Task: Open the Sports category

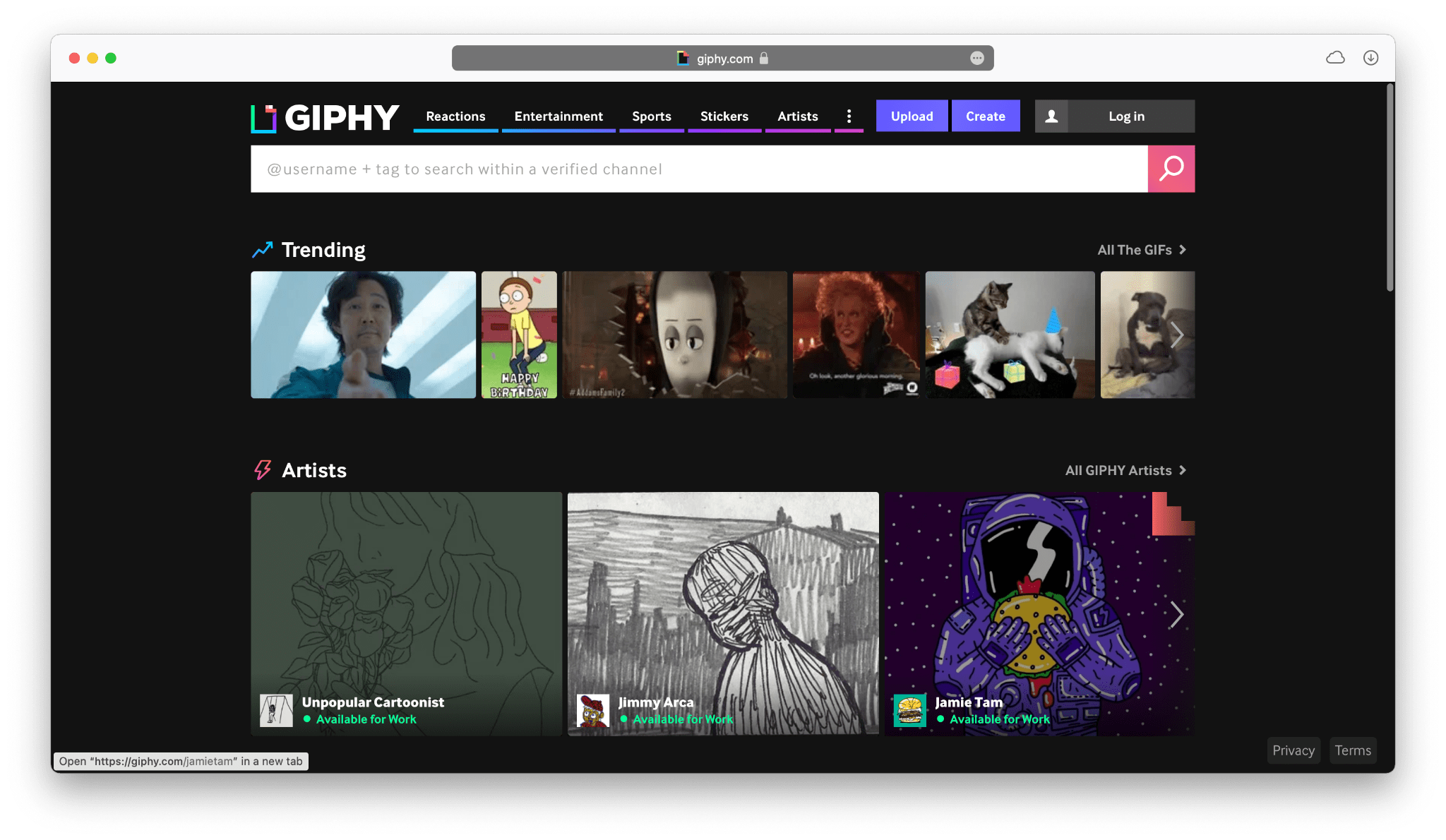Action: pyautogui.click(x=650, y=116)
